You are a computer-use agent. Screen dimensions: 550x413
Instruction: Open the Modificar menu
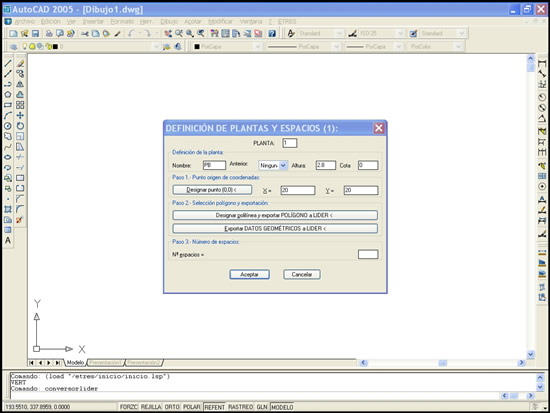(220, 22)
